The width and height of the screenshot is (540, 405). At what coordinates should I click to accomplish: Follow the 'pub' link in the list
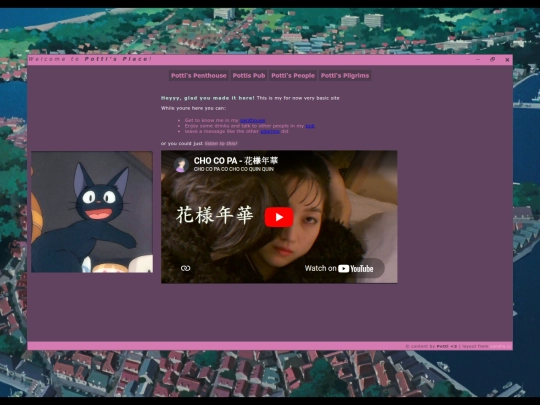(310, 126)
